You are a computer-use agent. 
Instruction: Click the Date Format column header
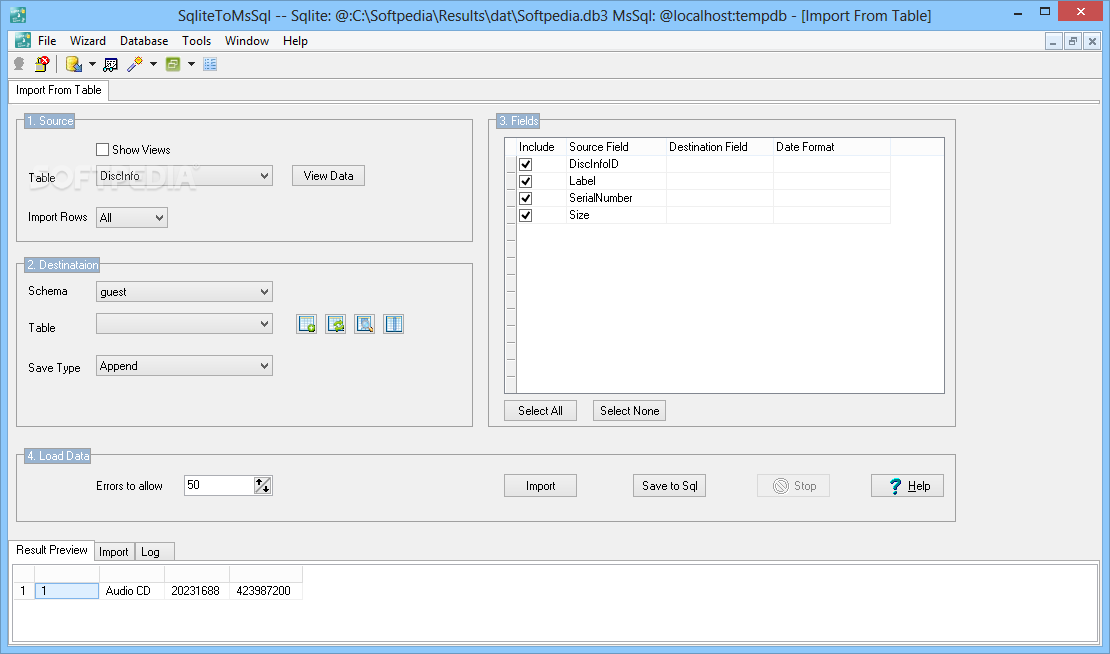pos(832,147)
